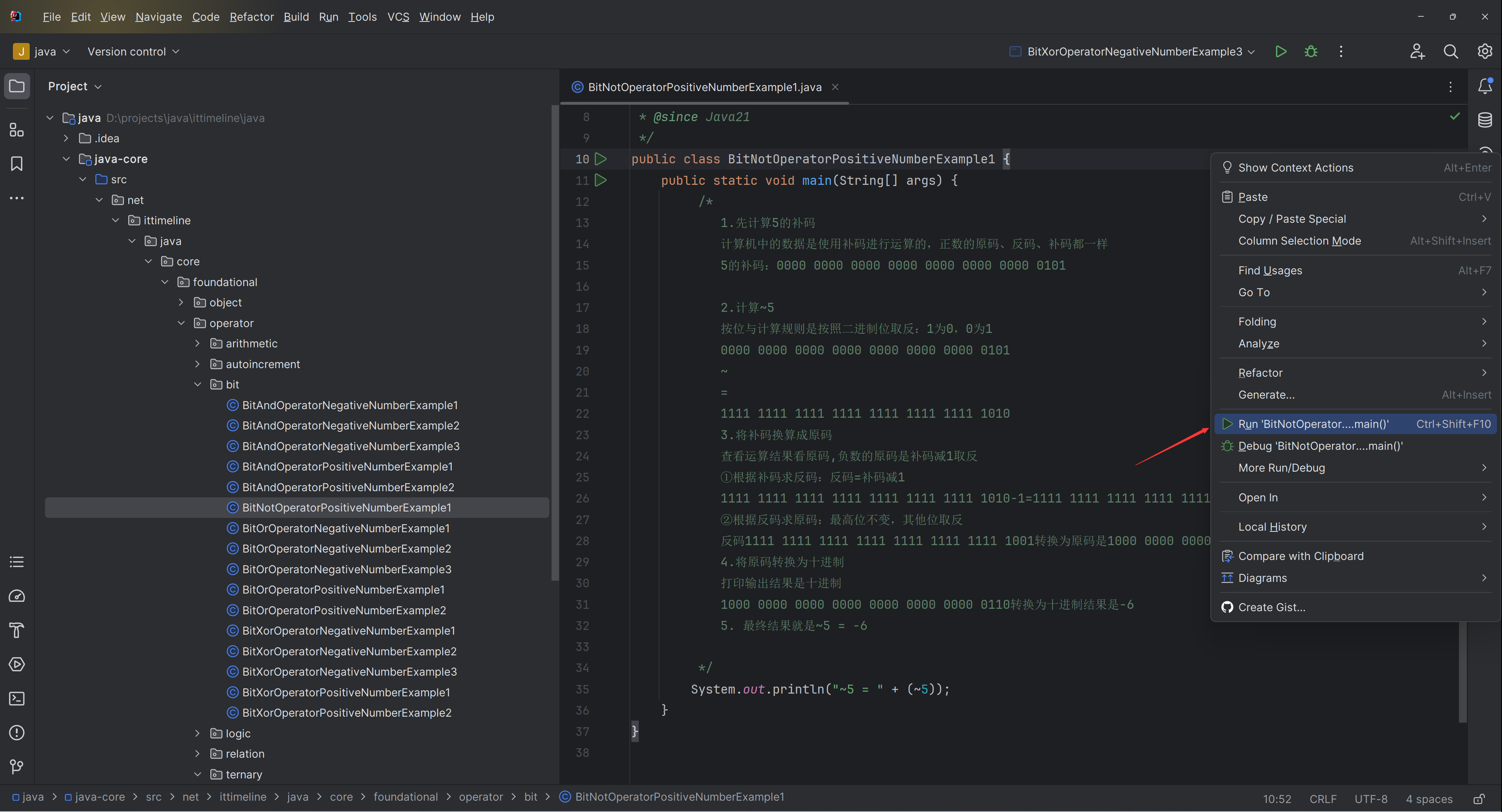Select BitOrOperatorPositiveNumberExample2 file

pos(343,610)
